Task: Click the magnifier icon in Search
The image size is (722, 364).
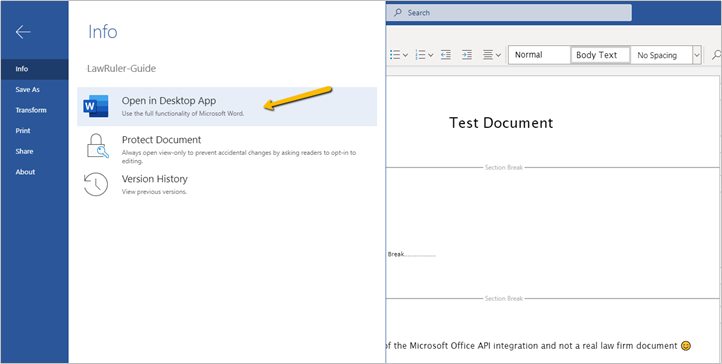Action: [x=397, y=13]
